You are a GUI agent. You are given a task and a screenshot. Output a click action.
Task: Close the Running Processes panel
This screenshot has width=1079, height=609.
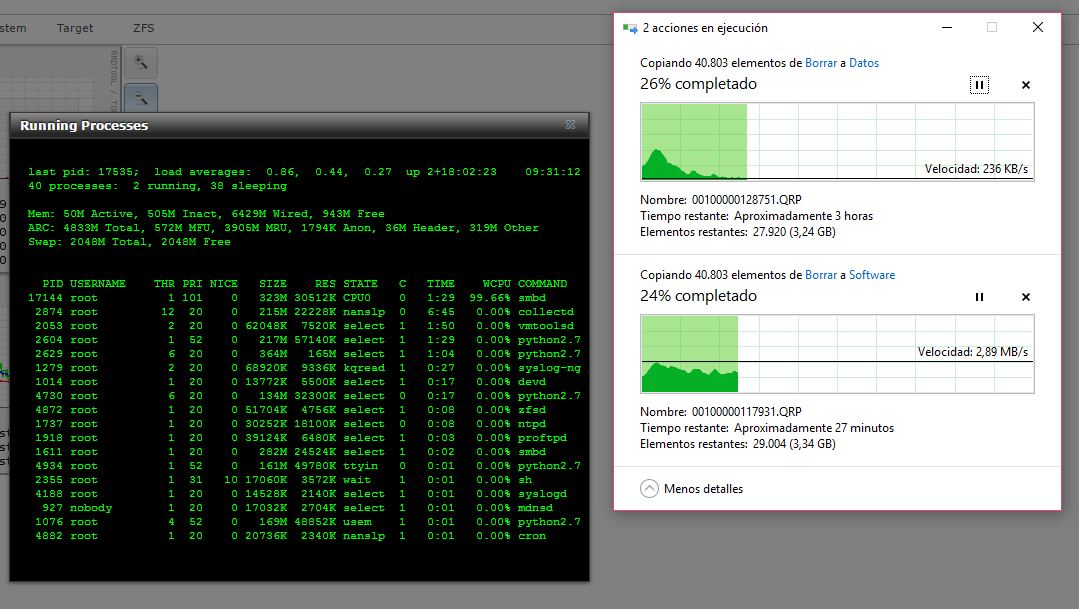570,125
